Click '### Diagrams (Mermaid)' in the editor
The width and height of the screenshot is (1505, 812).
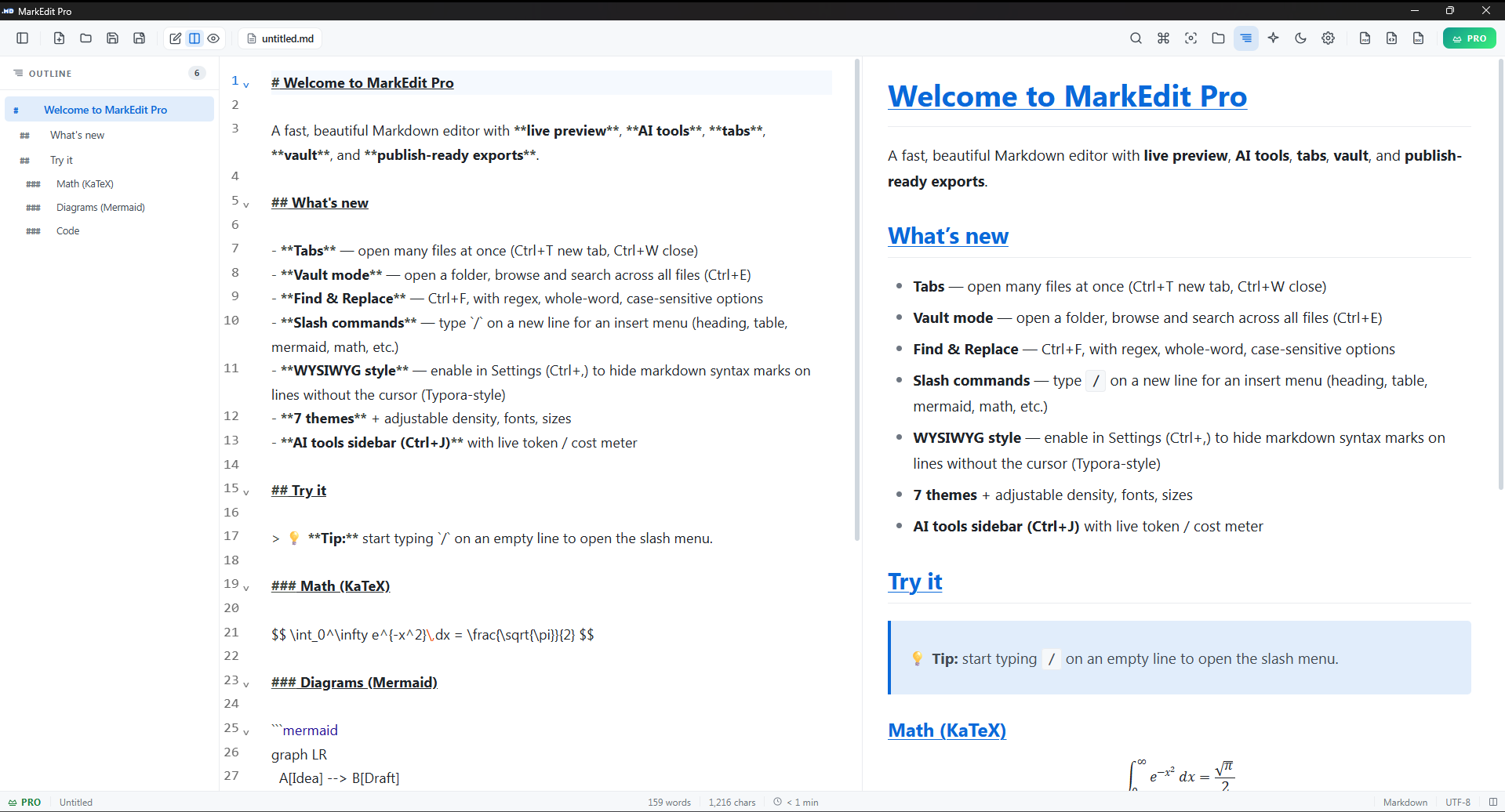click(x=354, y=683)
